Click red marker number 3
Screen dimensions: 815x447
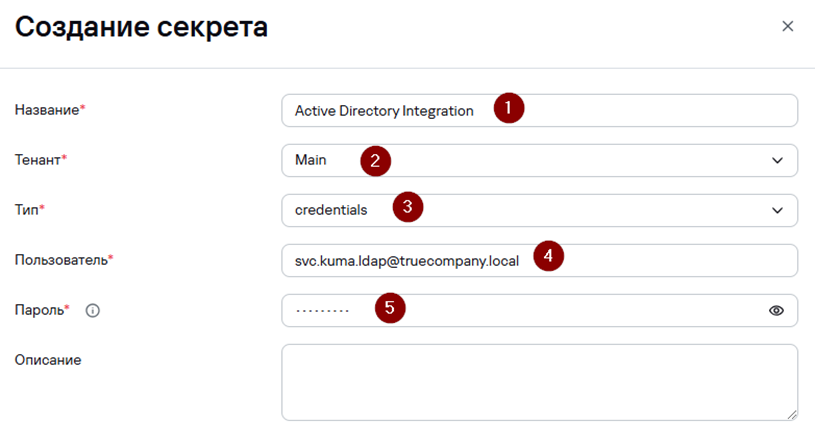pos(408,207)
